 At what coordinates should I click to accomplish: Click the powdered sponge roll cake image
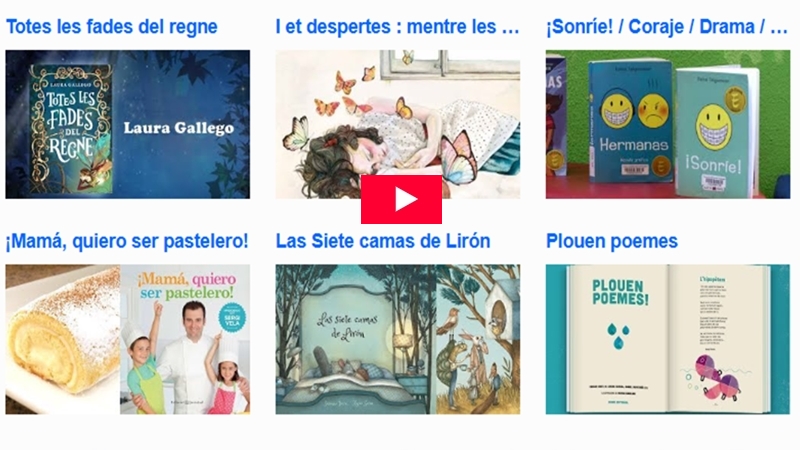click(x=63, y=339)
